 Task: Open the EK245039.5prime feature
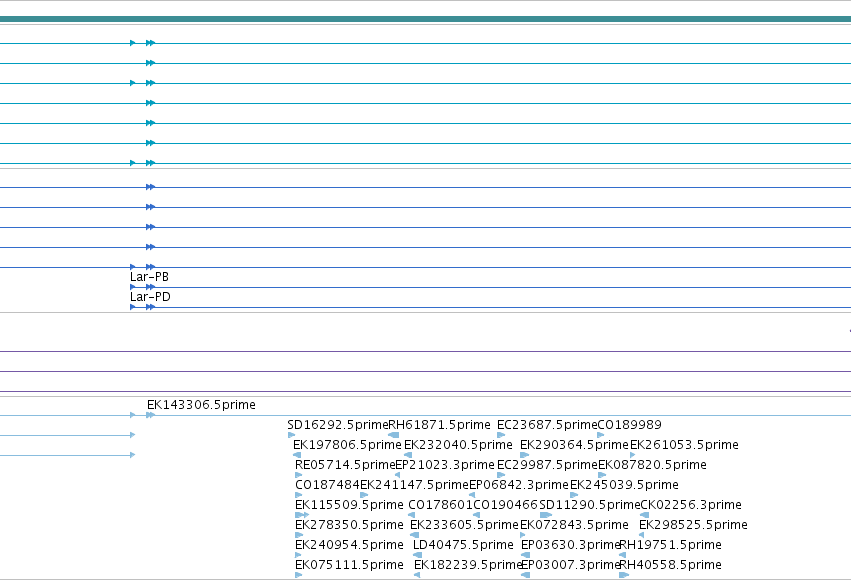click(624, 485)
